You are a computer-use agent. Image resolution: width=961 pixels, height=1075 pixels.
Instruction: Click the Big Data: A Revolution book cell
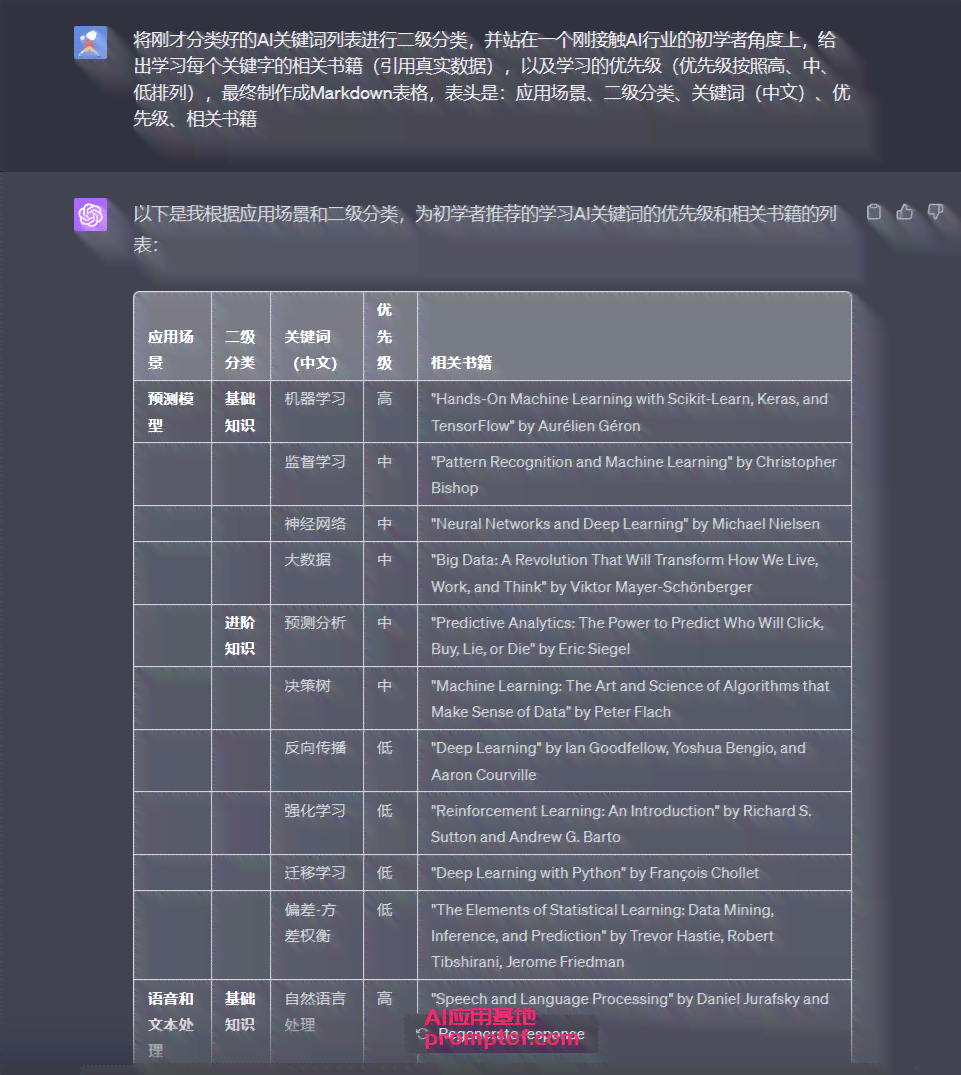click(x=634, y=573)
